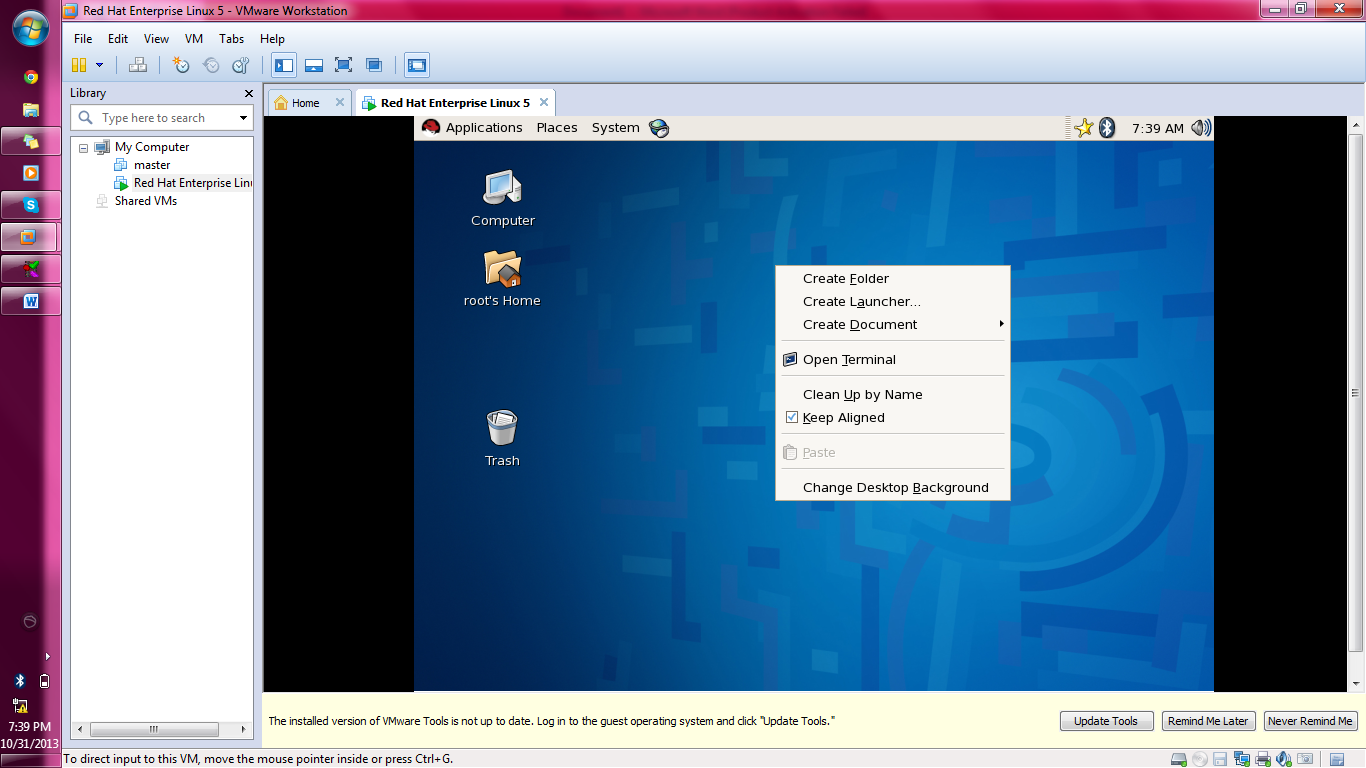This screenshot has width=1366, height=768.
Task: Click the Update Tools button
Action: (x=1106, y=721)
